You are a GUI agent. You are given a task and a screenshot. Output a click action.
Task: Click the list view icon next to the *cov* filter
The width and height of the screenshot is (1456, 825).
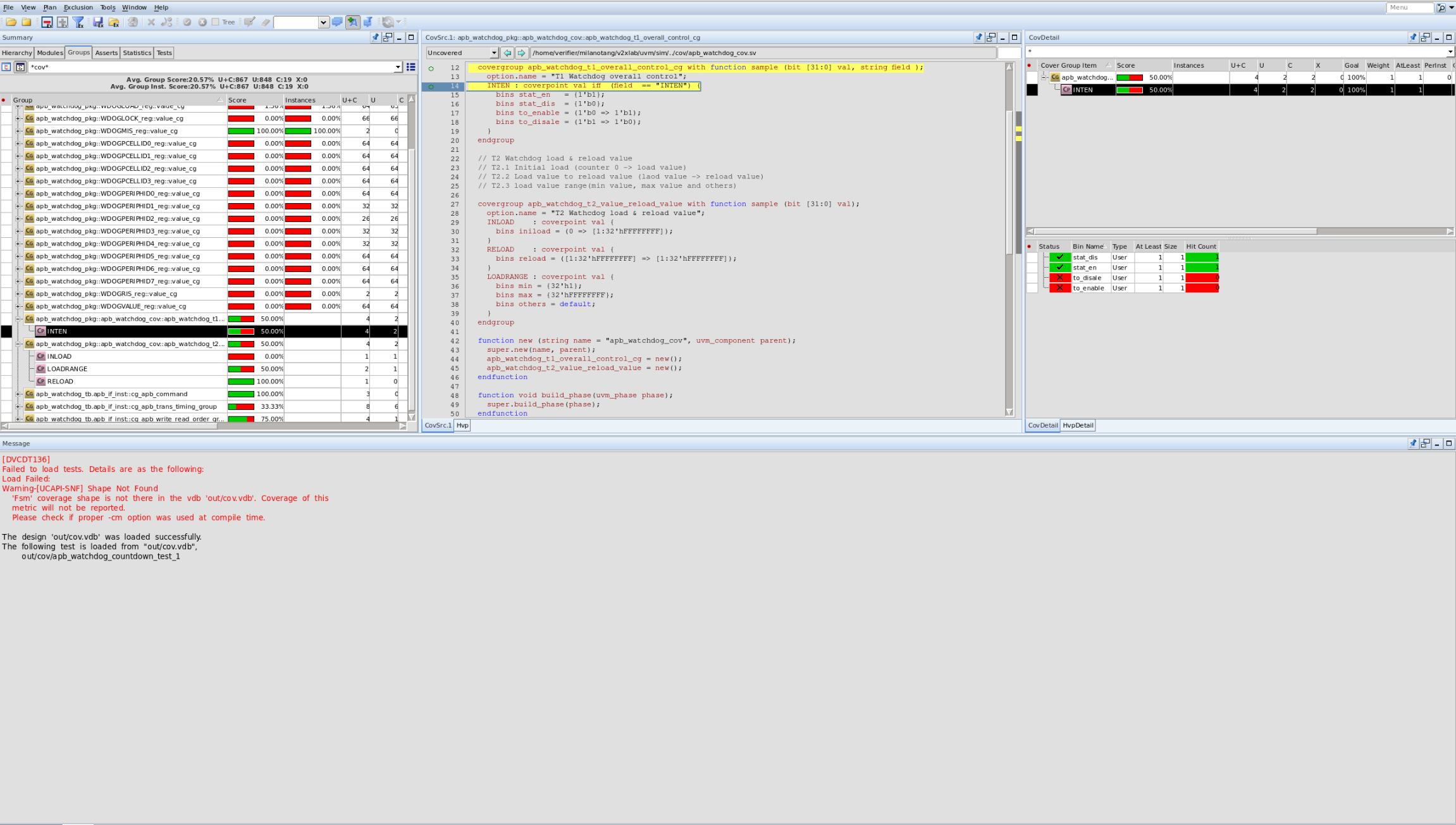[x=411, y=67]
